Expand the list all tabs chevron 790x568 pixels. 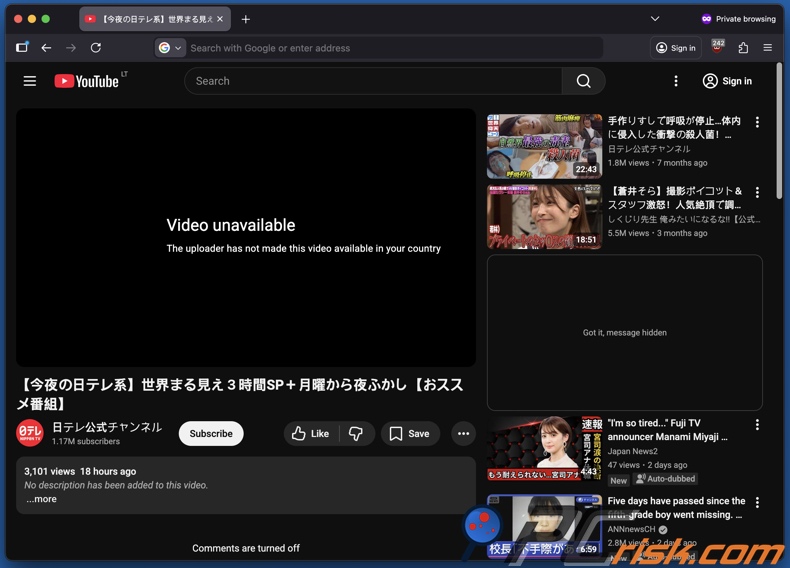click(654, 19)
